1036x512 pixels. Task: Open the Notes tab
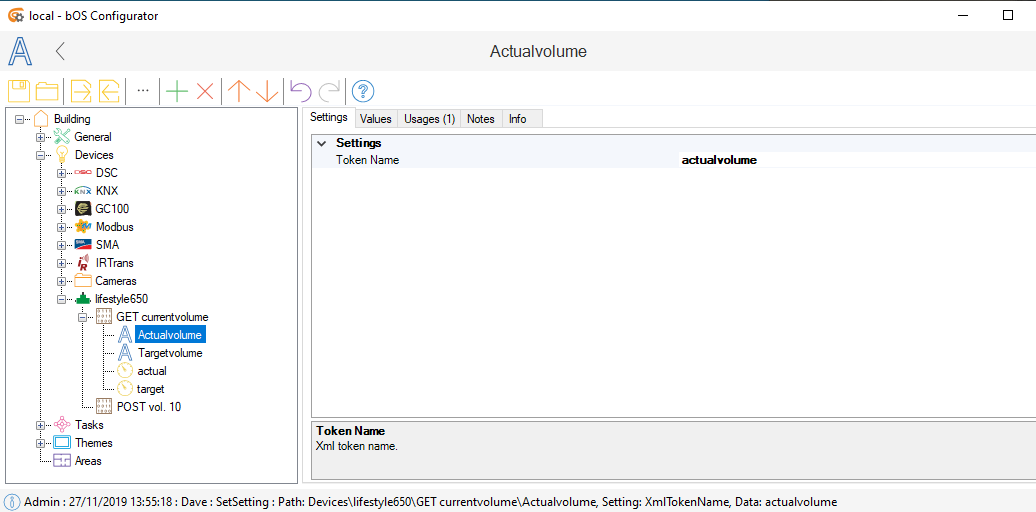[480, 119]
